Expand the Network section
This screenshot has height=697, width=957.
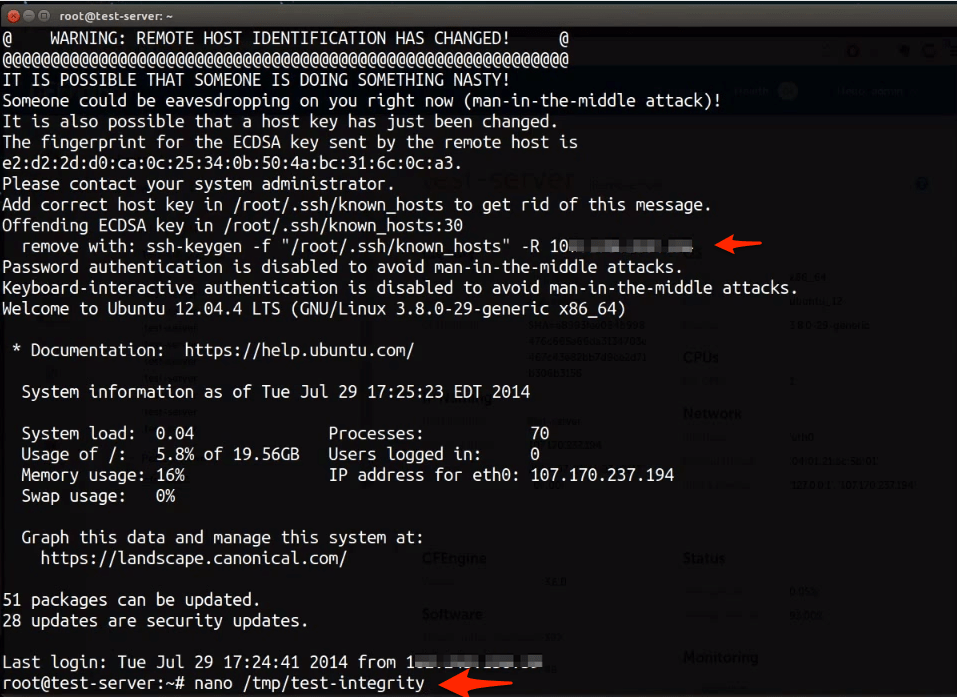click(x=713, y=413)
